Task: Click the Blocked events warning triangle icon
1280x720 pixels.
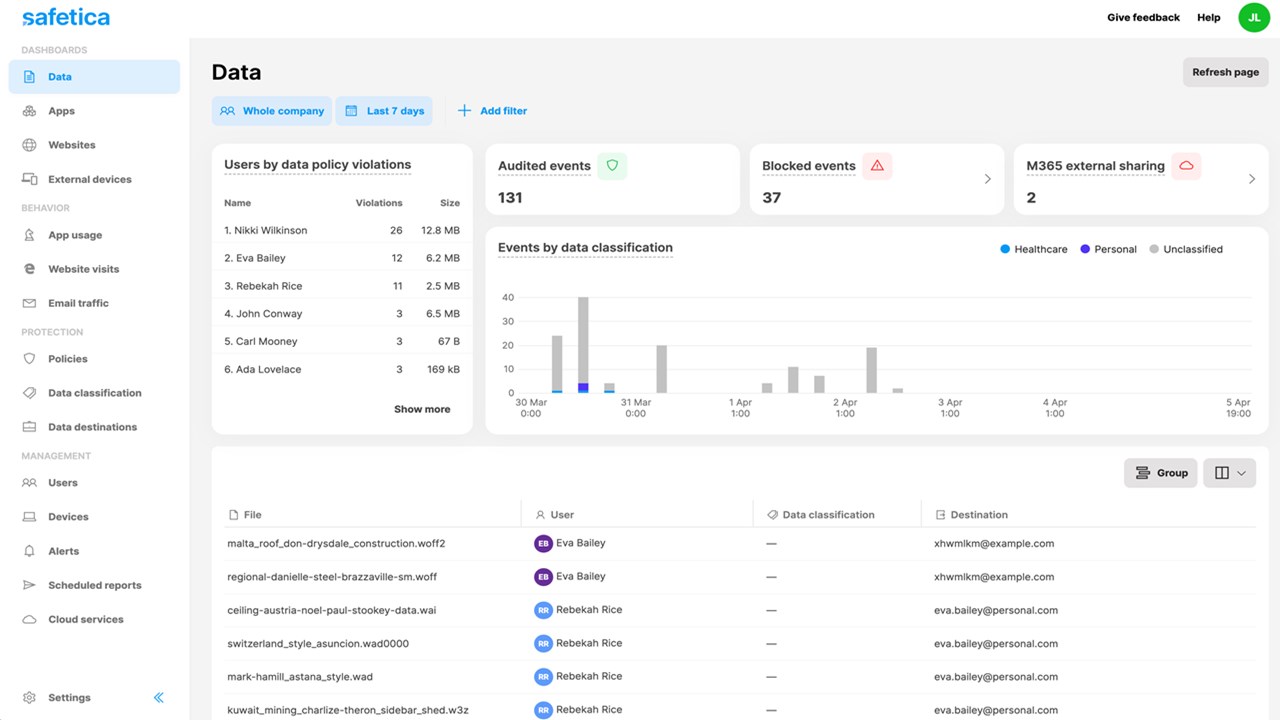Action: coord(877,166)
